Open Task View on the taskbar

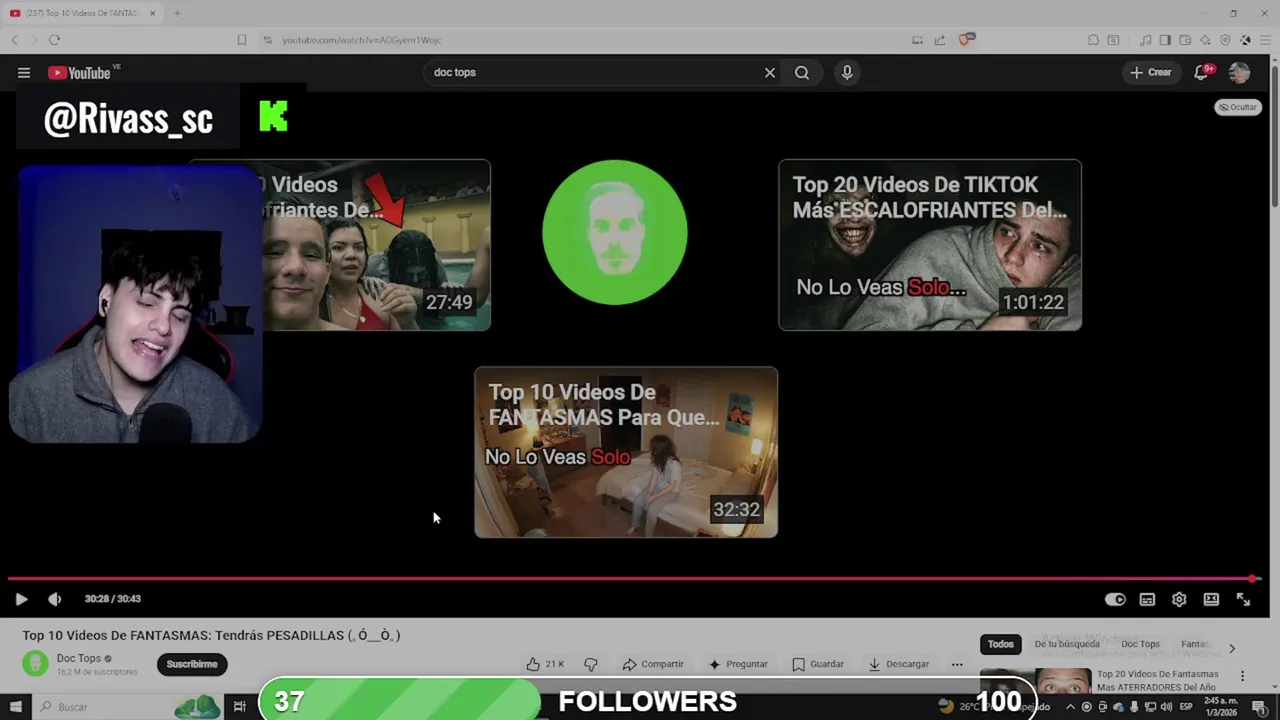(x=240, y=707)
